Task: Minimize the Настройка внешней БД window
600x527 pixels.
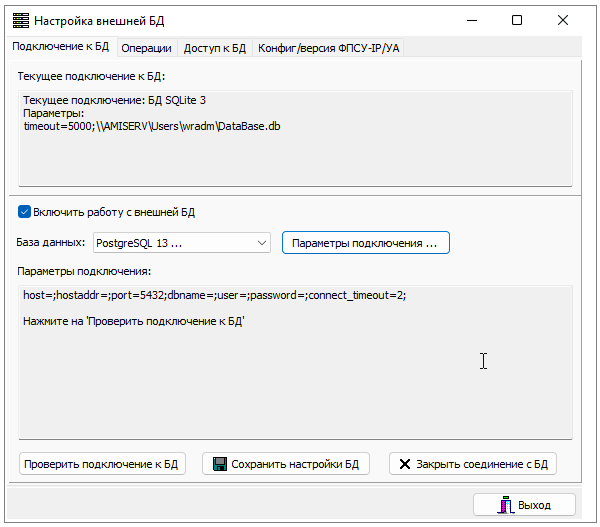Action: pos(471,20)
